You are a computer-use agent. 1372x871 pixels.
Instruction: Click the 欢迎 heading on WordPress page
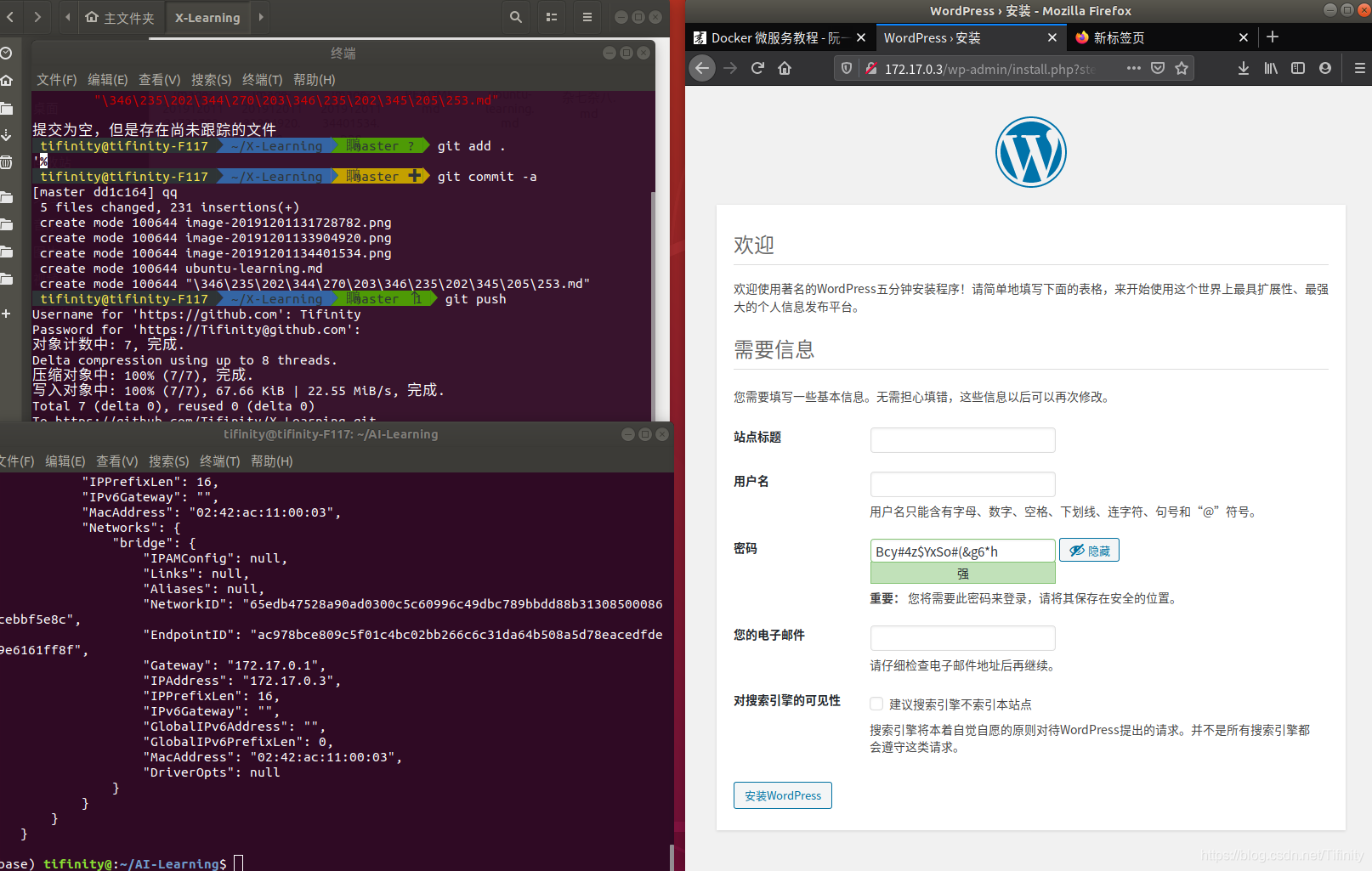[x=754, y=245]
